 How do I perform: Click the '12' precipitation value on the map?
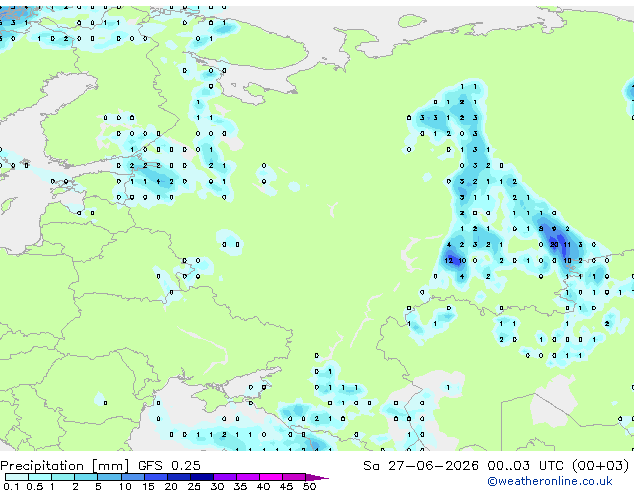pos(448,260)
